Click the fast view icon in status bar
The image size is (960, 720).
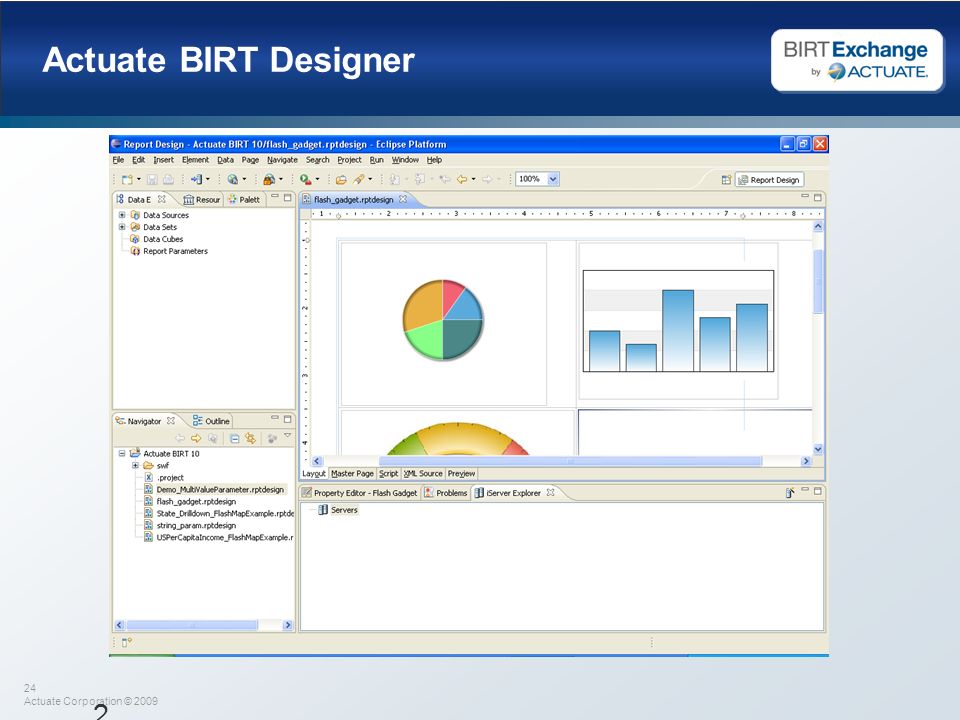tap(127, 642)
